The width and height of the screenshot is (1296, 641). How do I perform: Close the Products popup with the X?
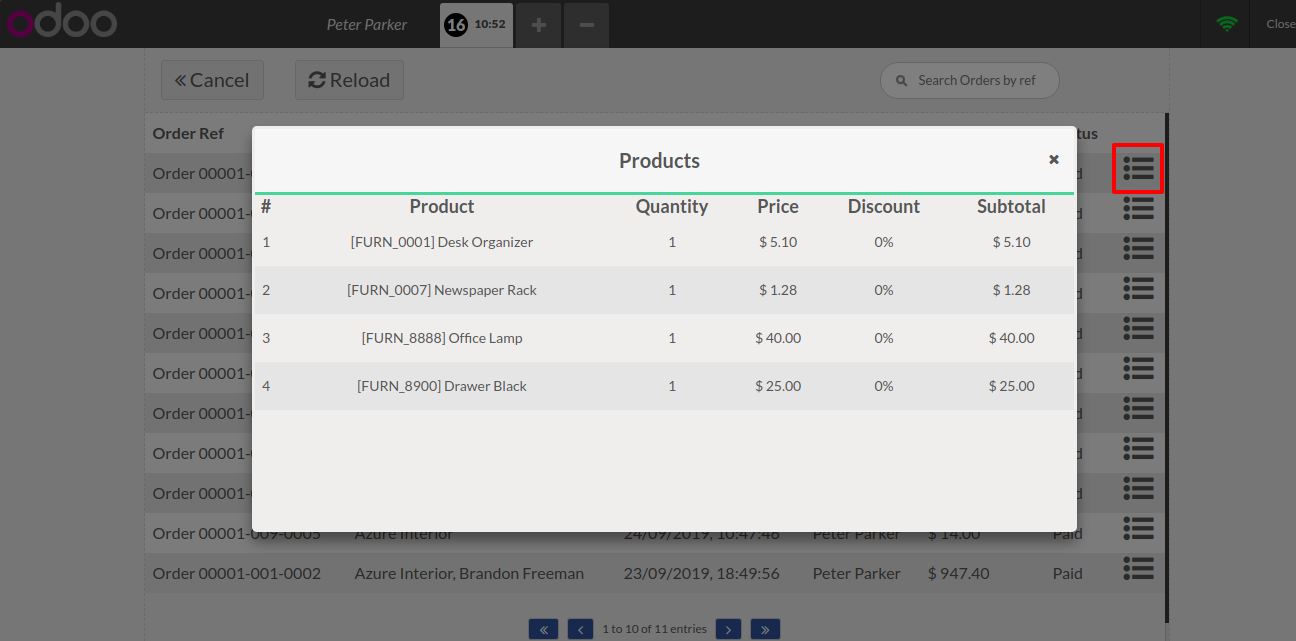1053,159
